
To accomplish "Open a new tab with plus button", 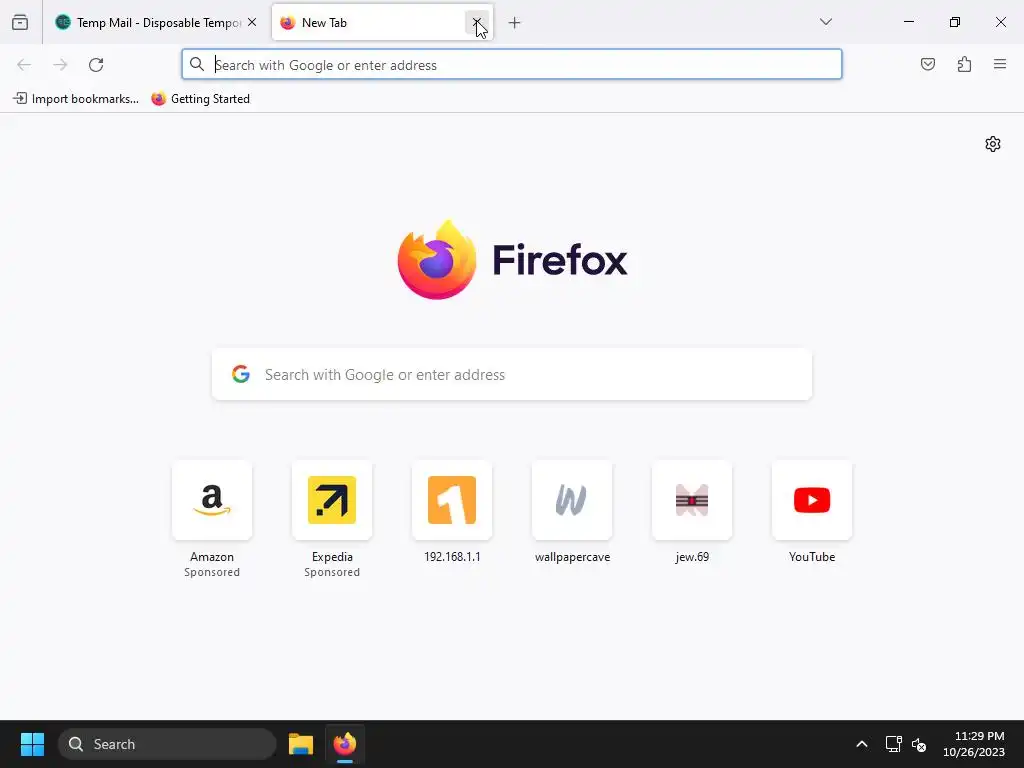I will pos(515,23).
